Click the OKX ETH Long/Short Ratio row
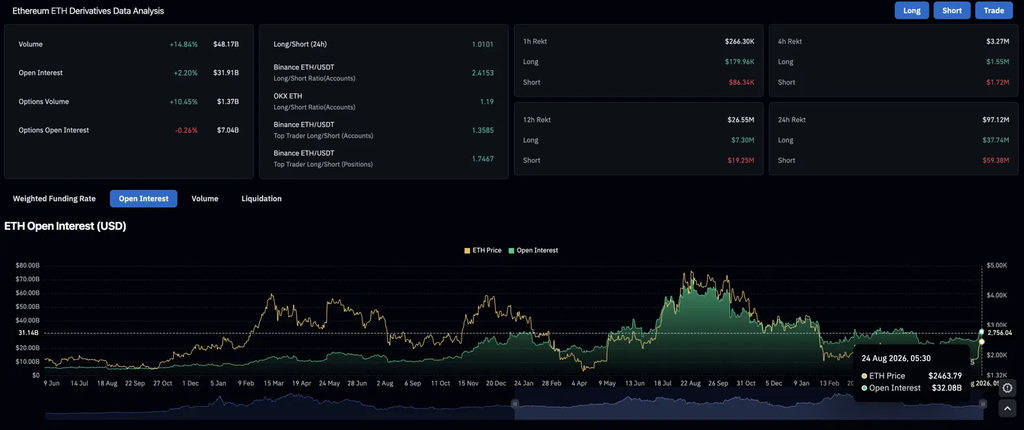Image resolution: width=1024 pixels, height=430 pixels. click(x=383, y=102)
